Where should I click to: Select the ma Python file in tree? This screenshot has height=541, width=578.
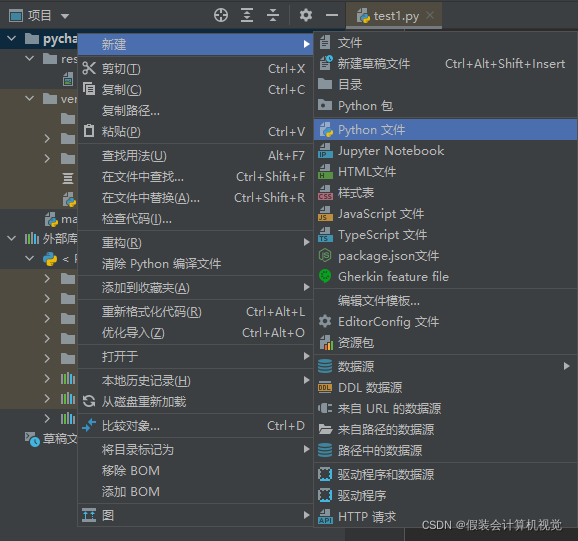pyautogui.click(x=60, y=219)
